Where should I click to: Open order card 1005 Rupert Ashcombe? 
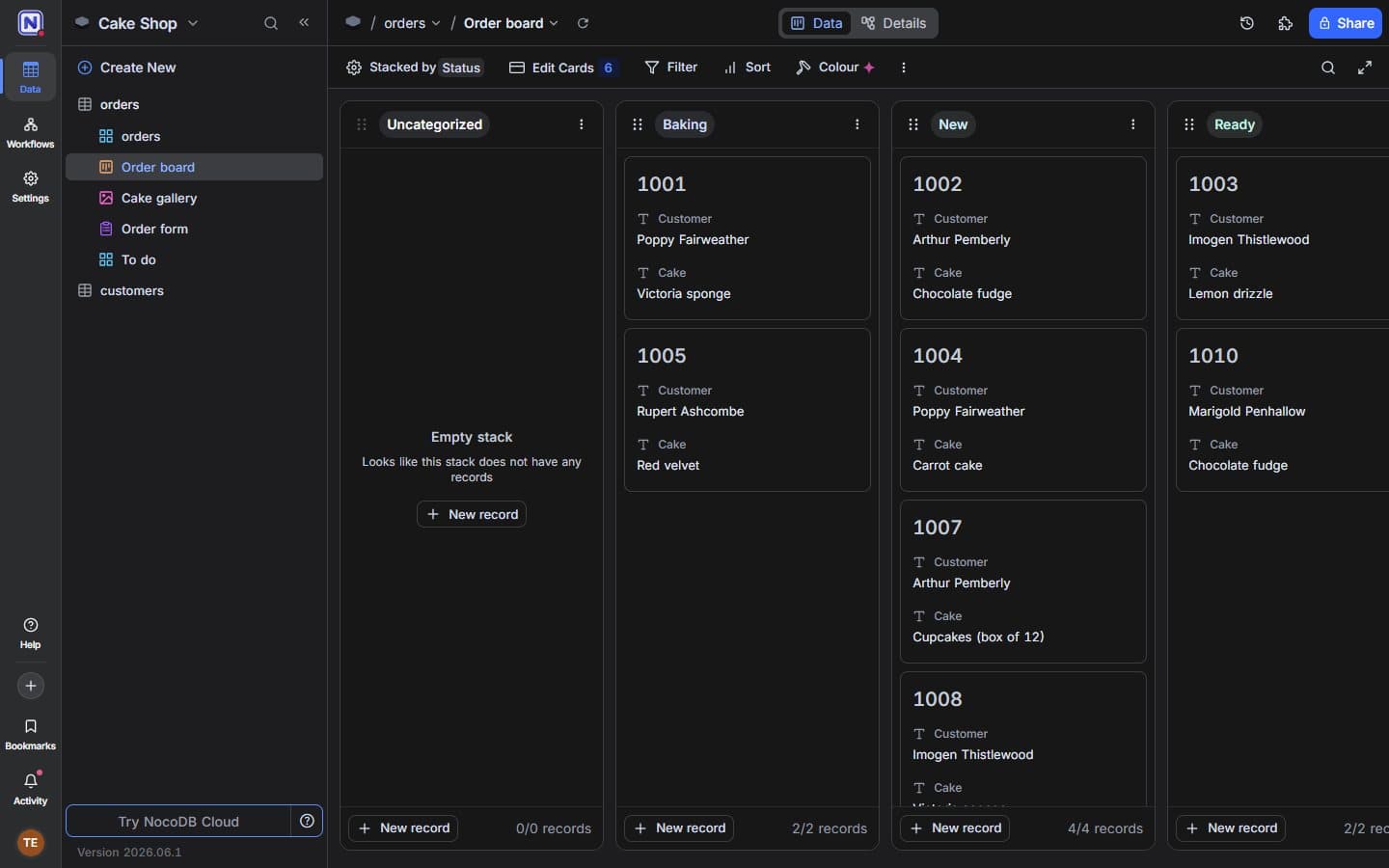click(747, 410)
